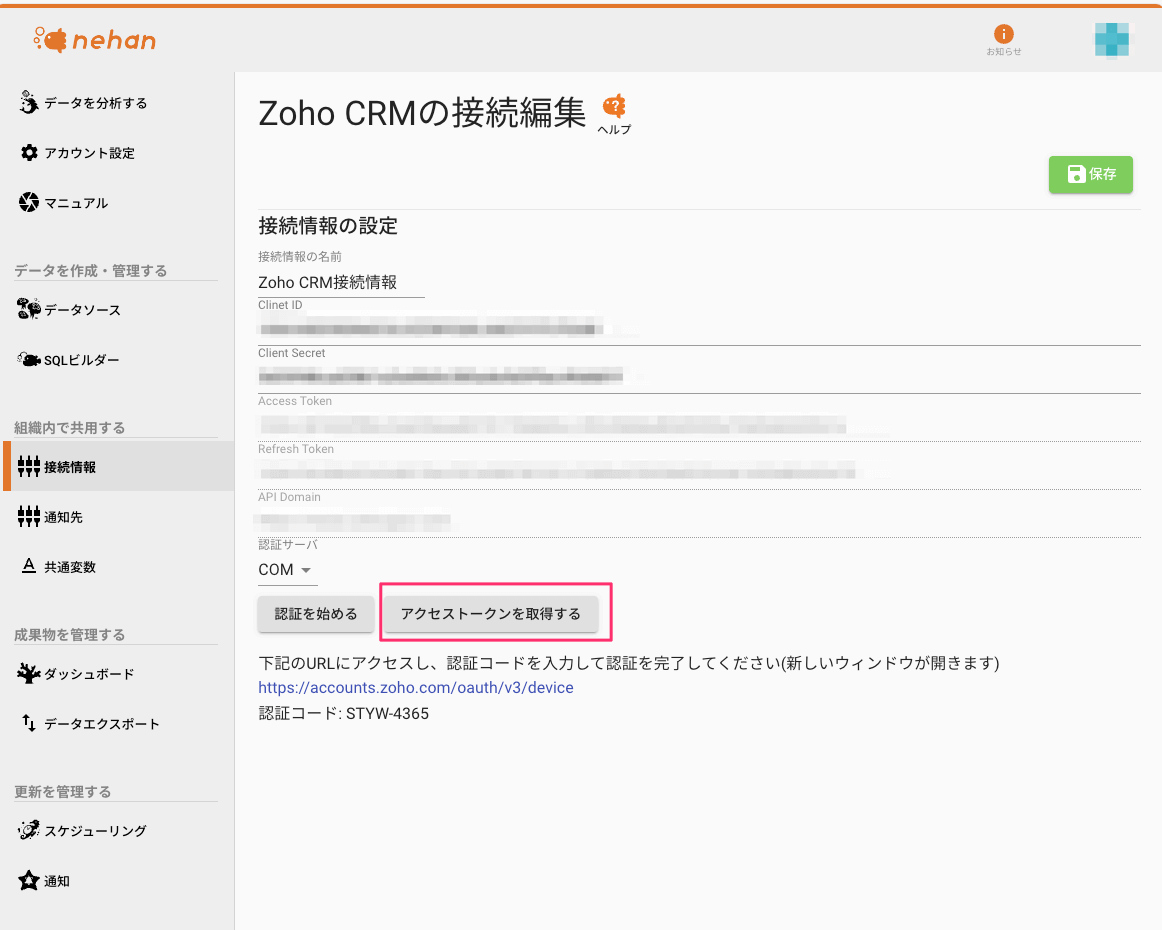Click the スケジューリング sidebar icon
The image size is (1162, 930).
click(x=29, y=830)
